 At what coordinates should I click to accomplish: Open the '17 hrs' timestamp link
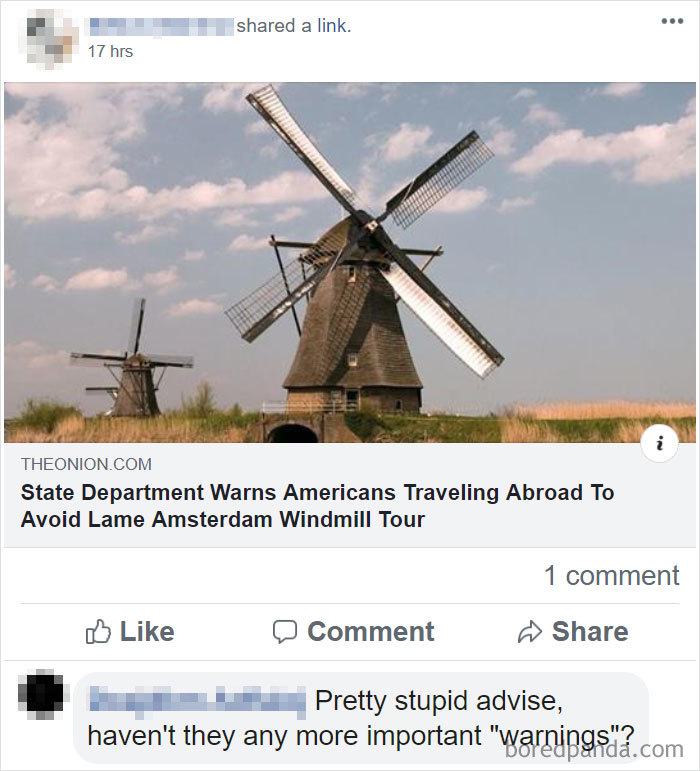point(110,51)
